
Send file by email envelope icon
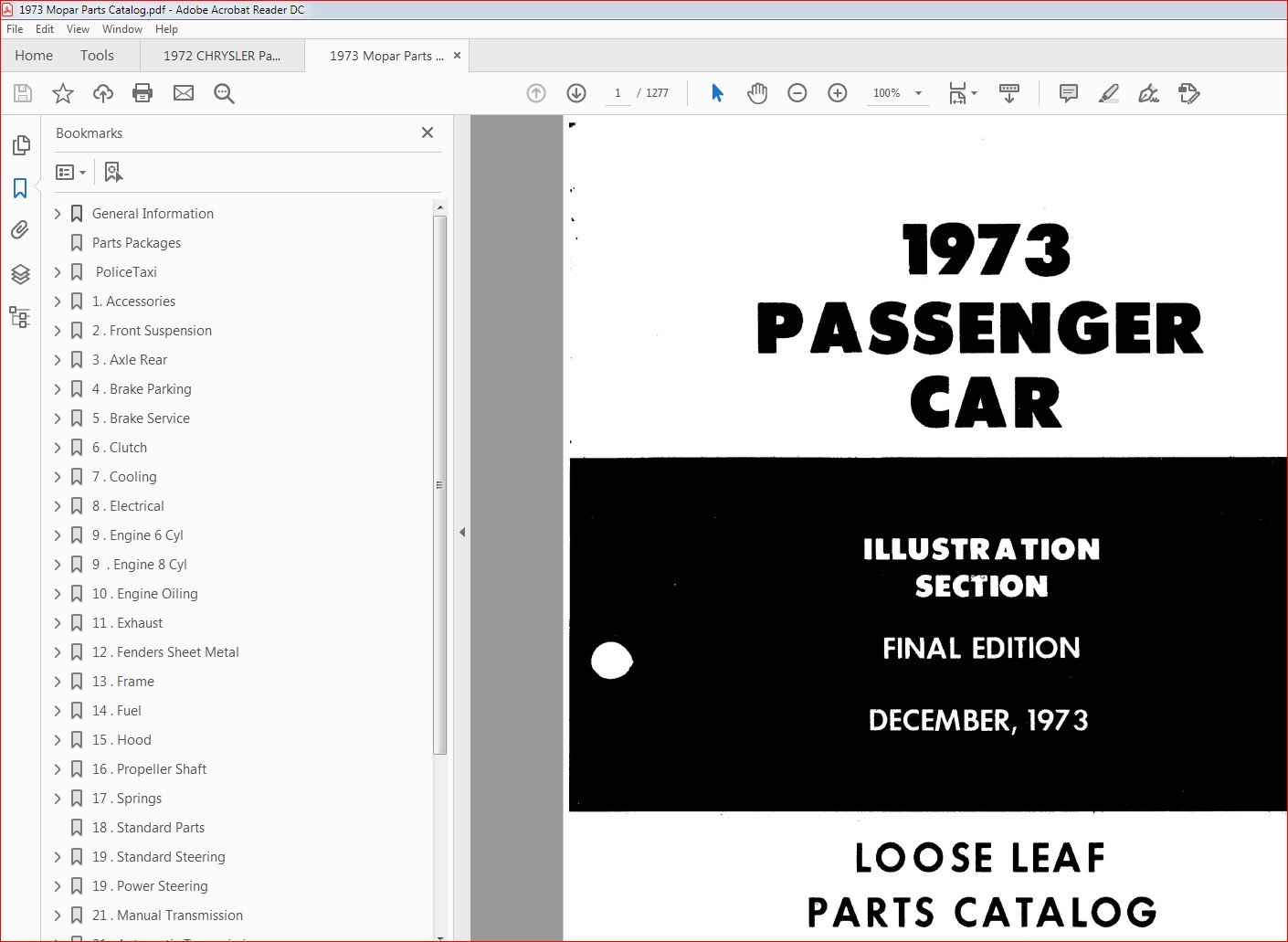click(184, 93)
